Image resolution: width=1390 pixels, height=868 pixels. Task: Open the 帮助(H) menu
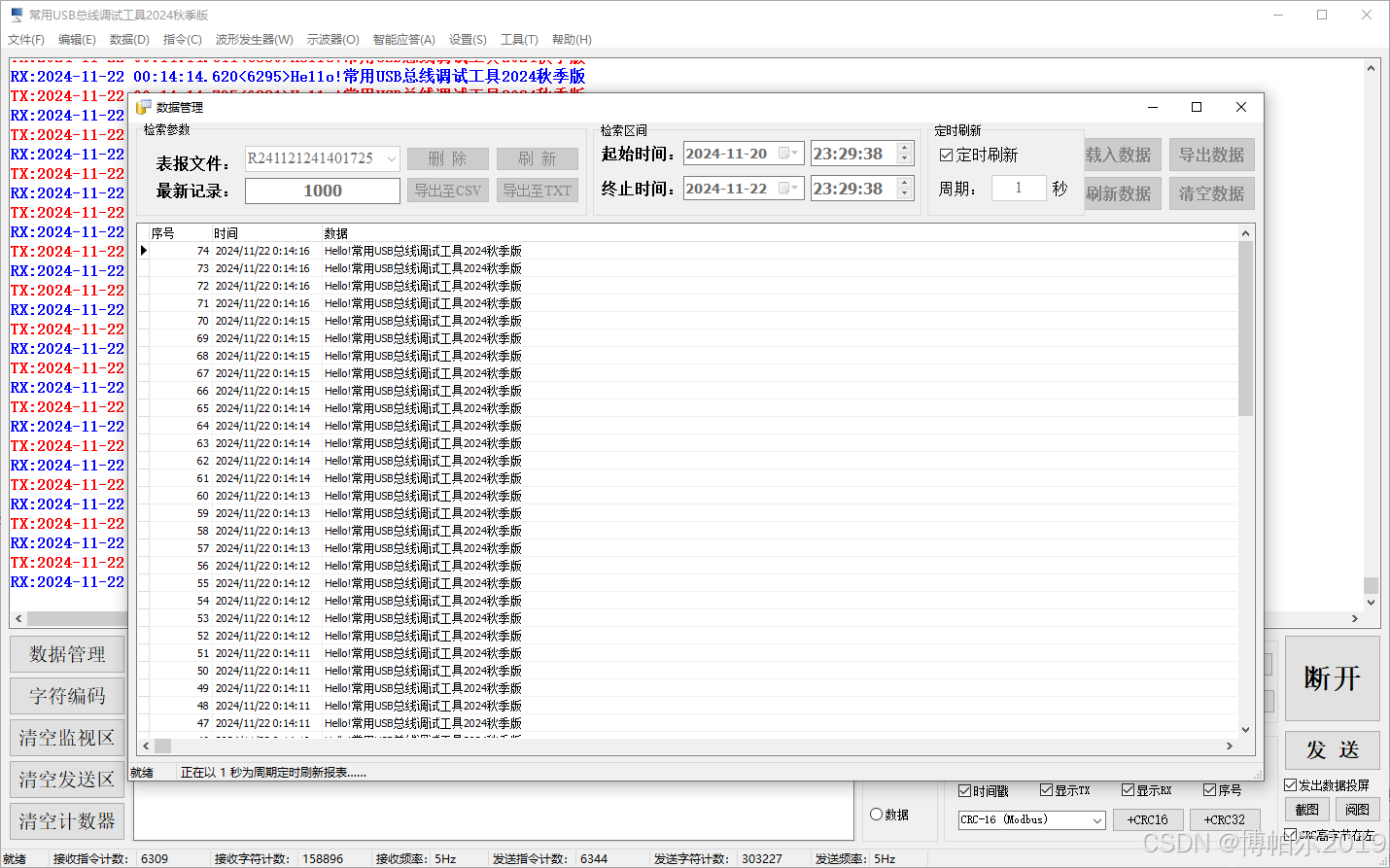coord(572,40)
